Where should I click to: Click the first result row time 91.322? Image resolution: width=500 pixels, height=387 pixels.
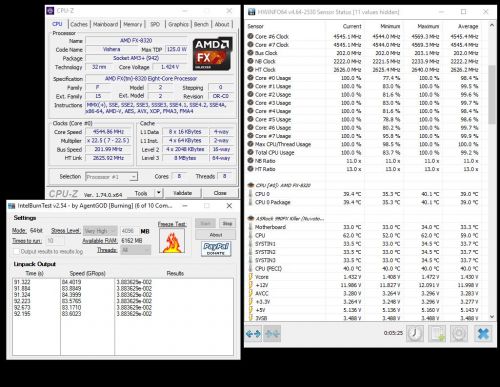tap(22, 282)
